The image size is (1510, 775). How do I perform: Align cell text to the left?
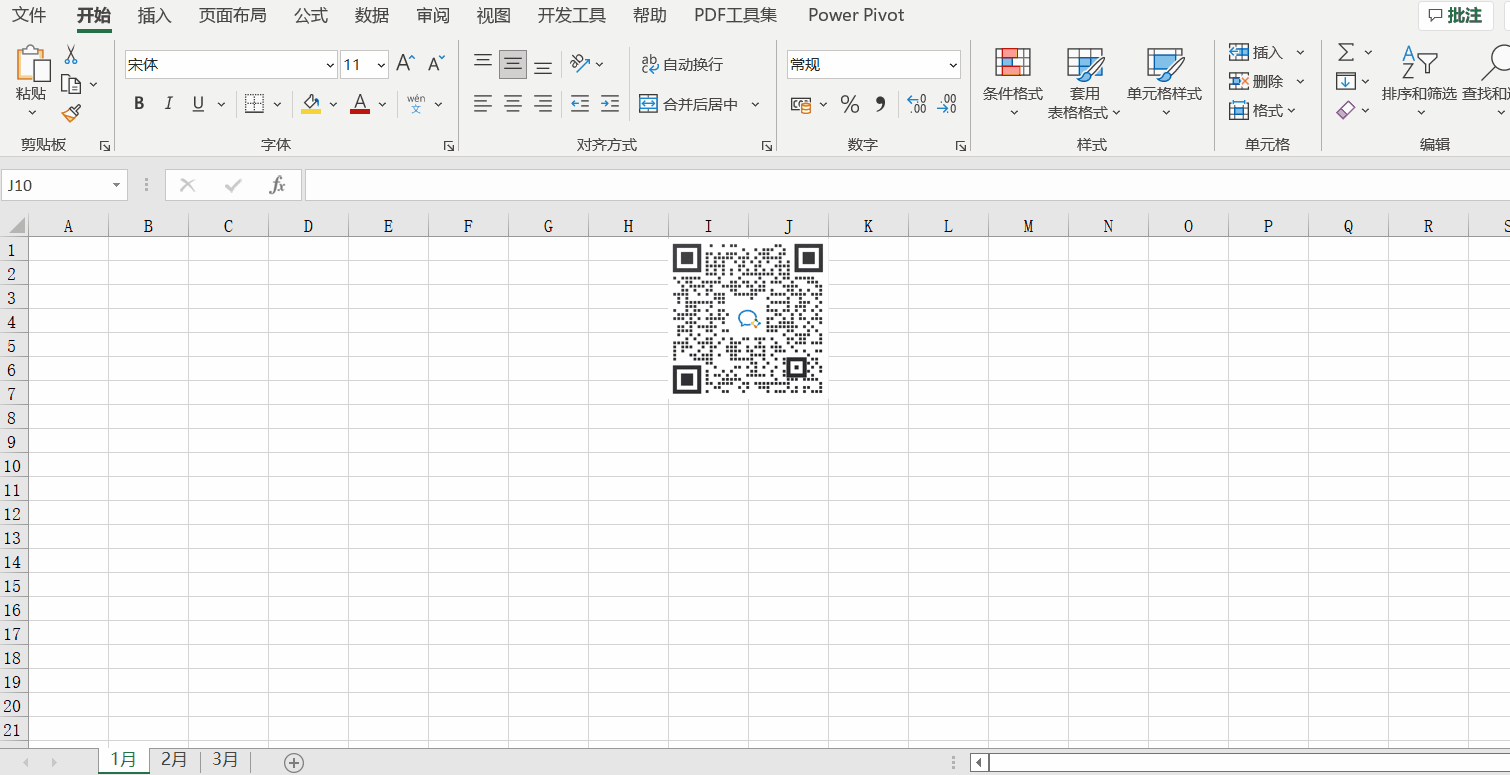483,103
